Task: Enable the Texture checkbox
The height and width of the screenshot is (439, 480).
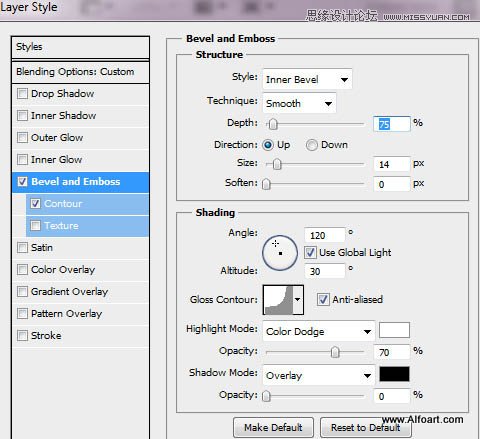Action: click(36, 226)
